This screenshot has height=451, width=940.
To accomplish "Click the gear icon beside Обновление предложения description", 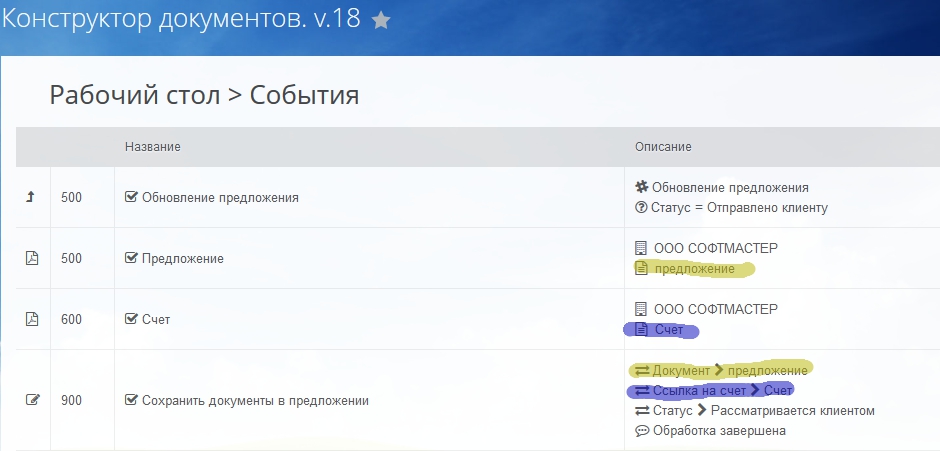I will tap(641, 187).
